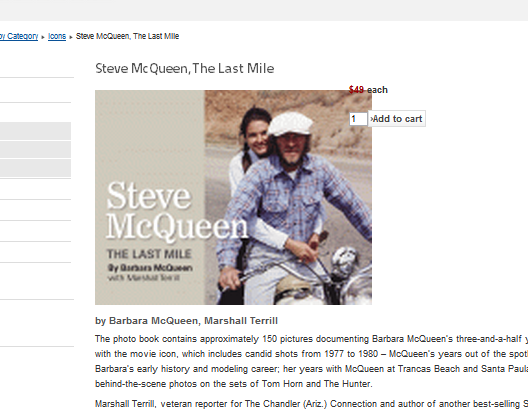
Task: Click the $49 each price label
Action: coord(368,90)
